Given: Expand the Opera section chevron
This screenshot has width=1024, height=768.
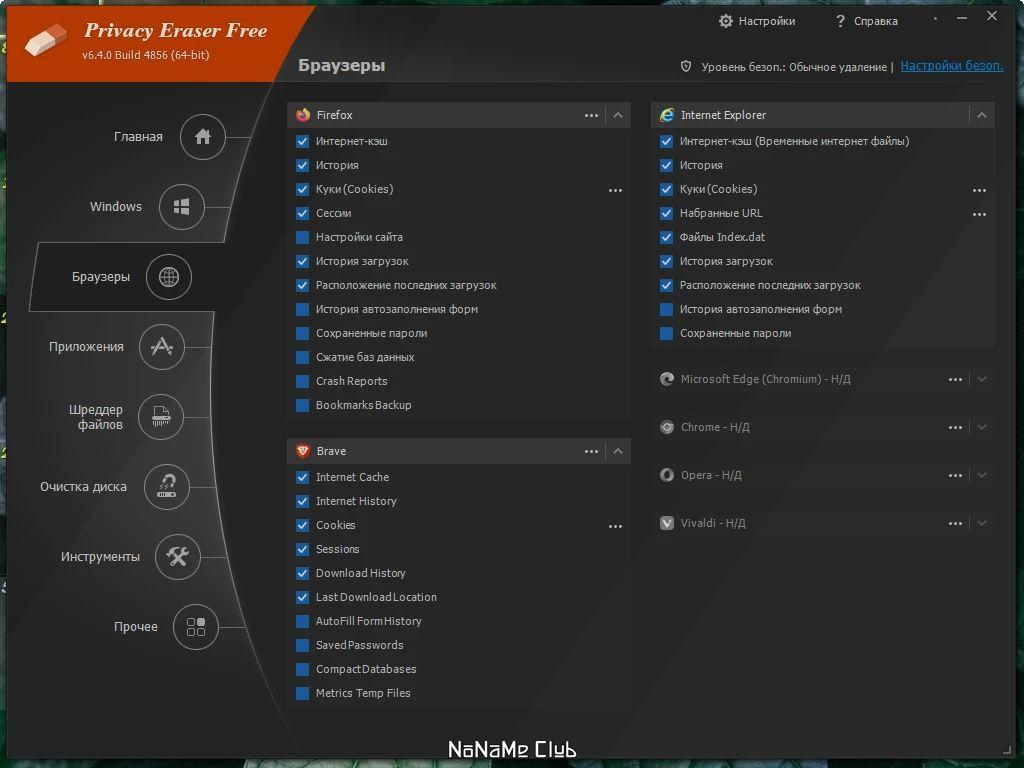Looking at the screenshot, I should pyautogui.click(x=982, y=475).
